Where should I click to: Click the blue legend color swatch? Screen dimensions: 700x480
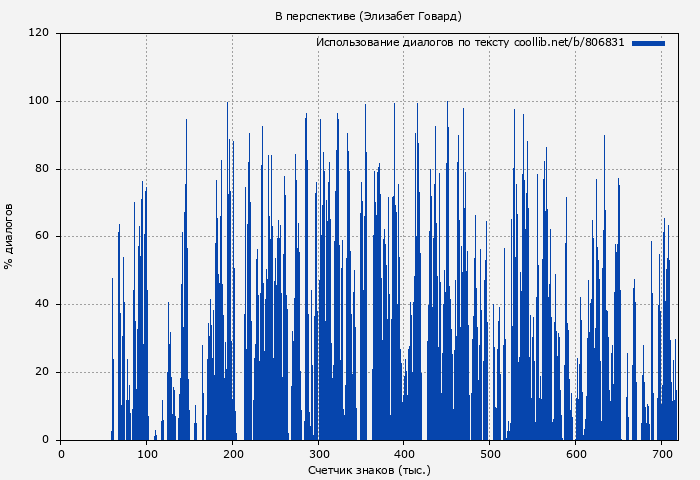coord(648,43)
